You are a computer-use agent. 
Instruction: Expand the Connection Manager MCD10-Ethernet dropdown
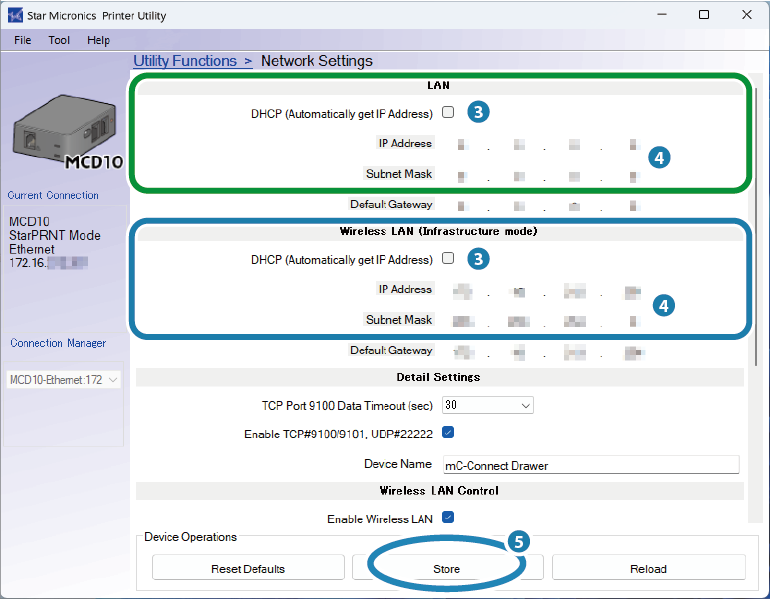click(64, 380)
